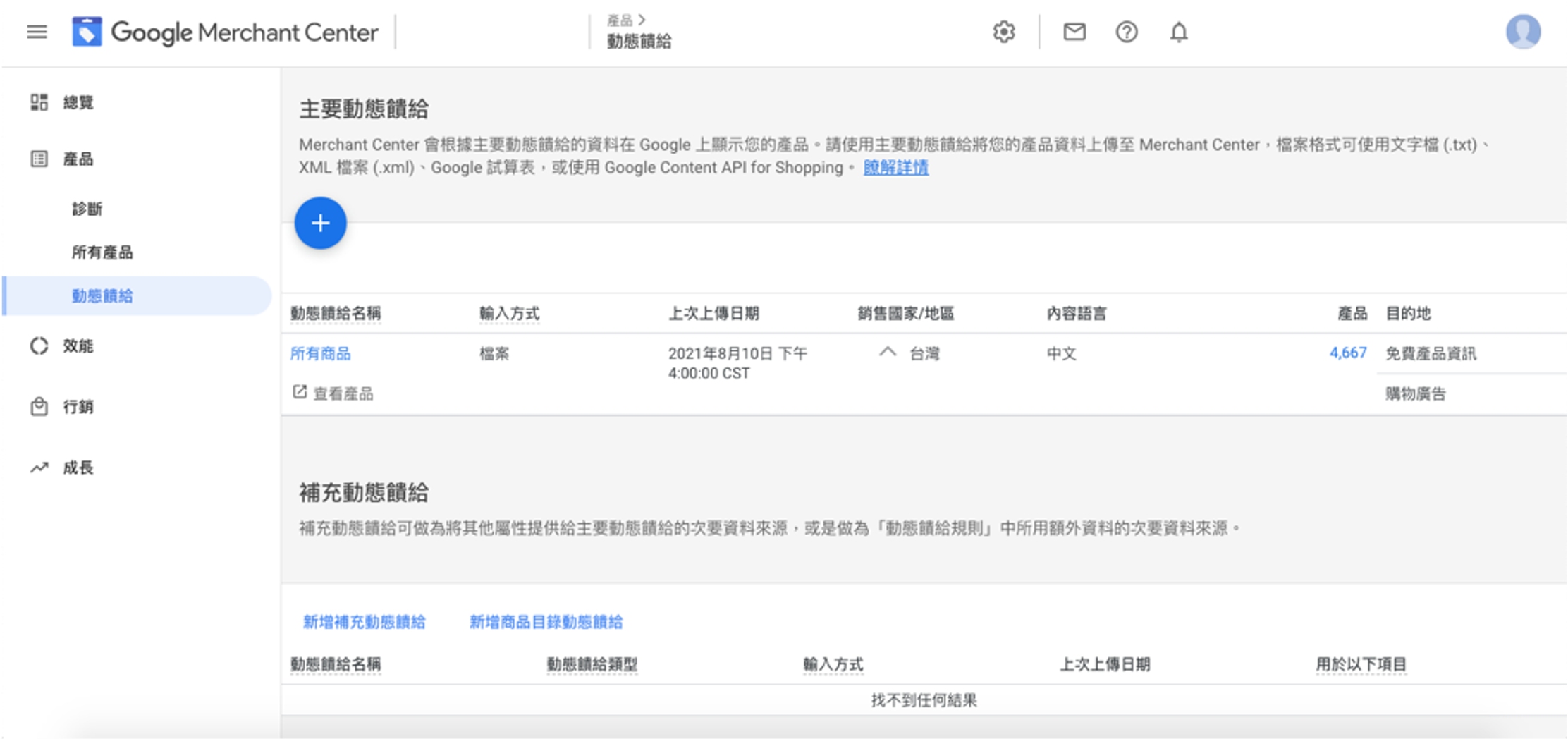Select 總覽 in the sidebar
Image resolution: width=1568 pixels, height=739 pixels.
(78, 103)
